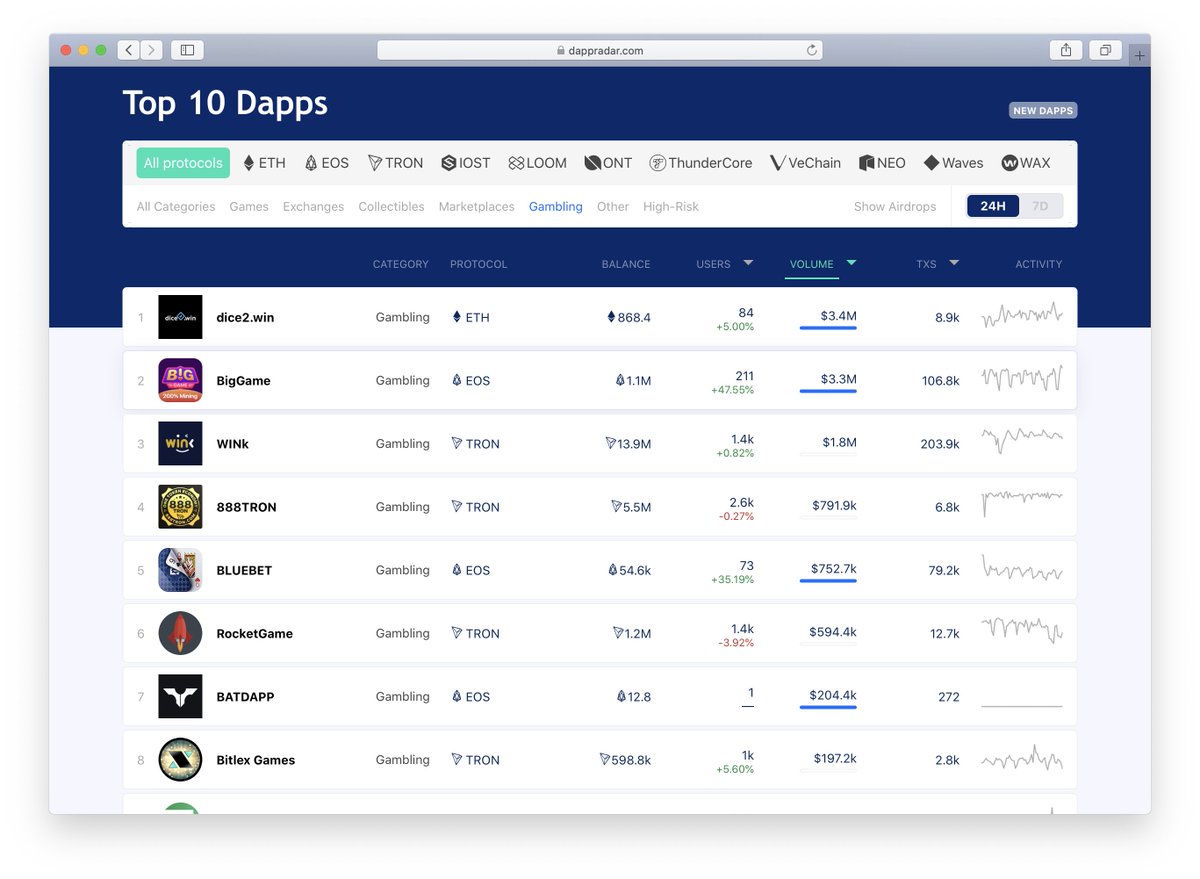Screen dimensions: 1200x879
Task: Open the WINk dapp logo
Action: (x=180, y=443)
